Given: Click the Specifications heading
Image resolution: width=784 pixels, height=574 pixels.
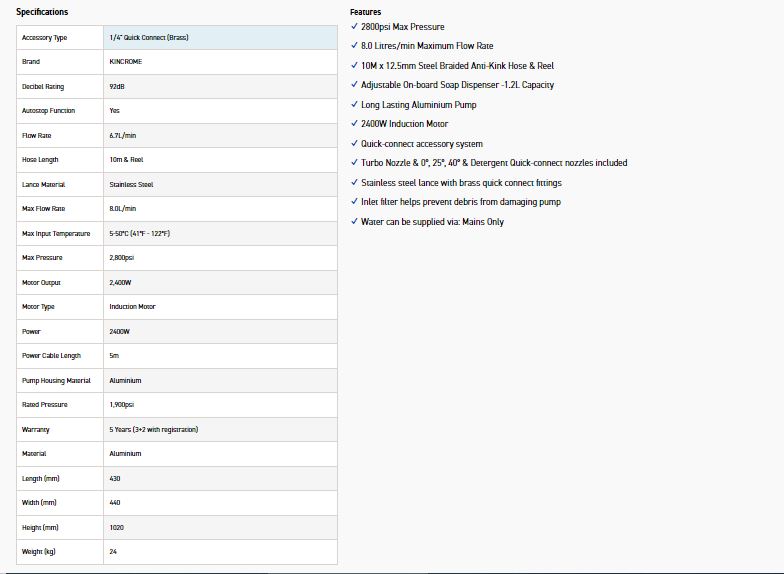Looking at the screenshot, I should (x=42, y=12).
